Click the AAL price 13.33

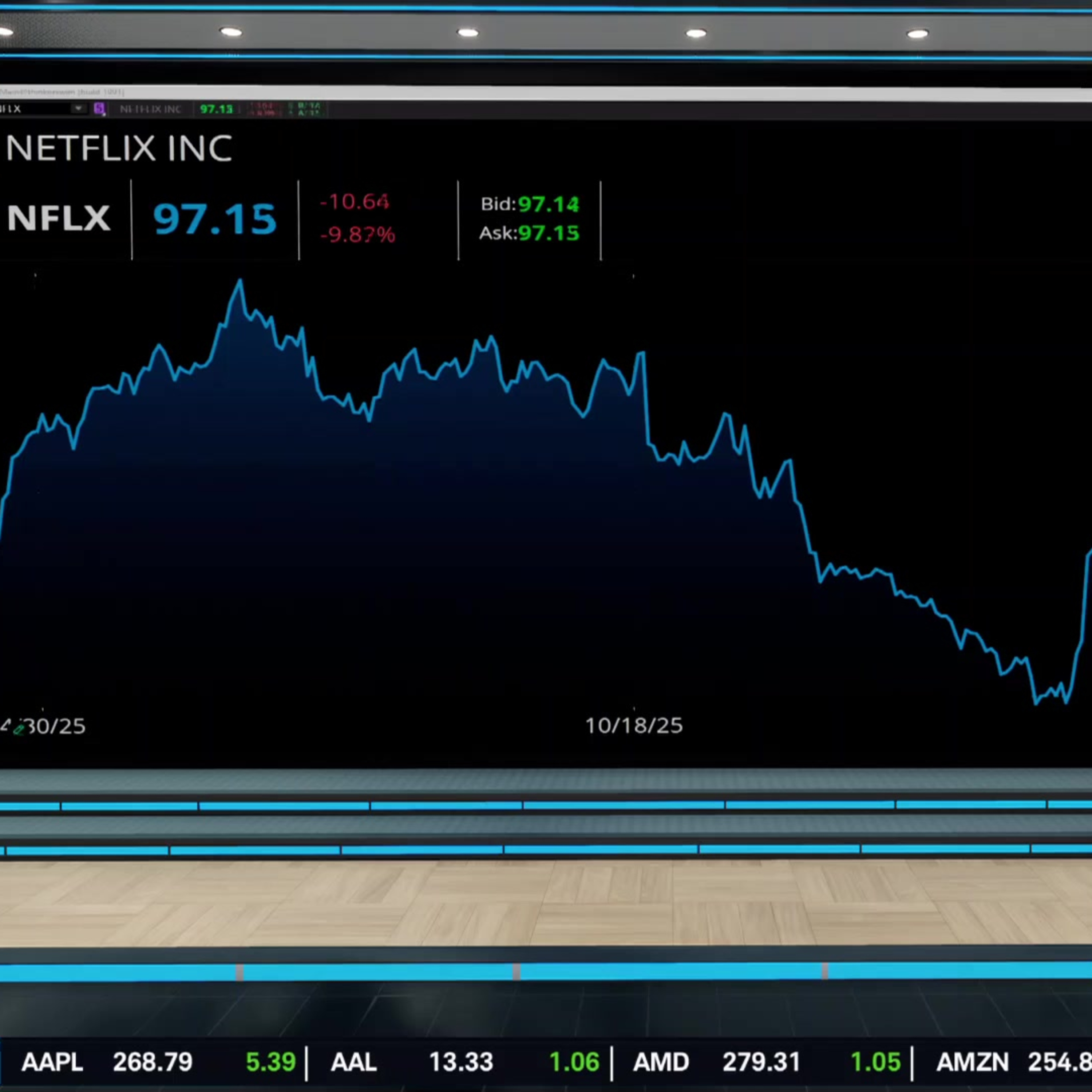click(x=461, y=1062)
